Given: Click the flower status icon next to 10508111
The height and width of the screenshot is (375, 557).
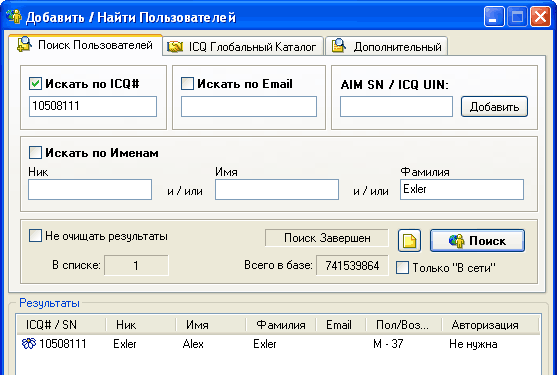Looking at the screenshot, I should point(29,343).
